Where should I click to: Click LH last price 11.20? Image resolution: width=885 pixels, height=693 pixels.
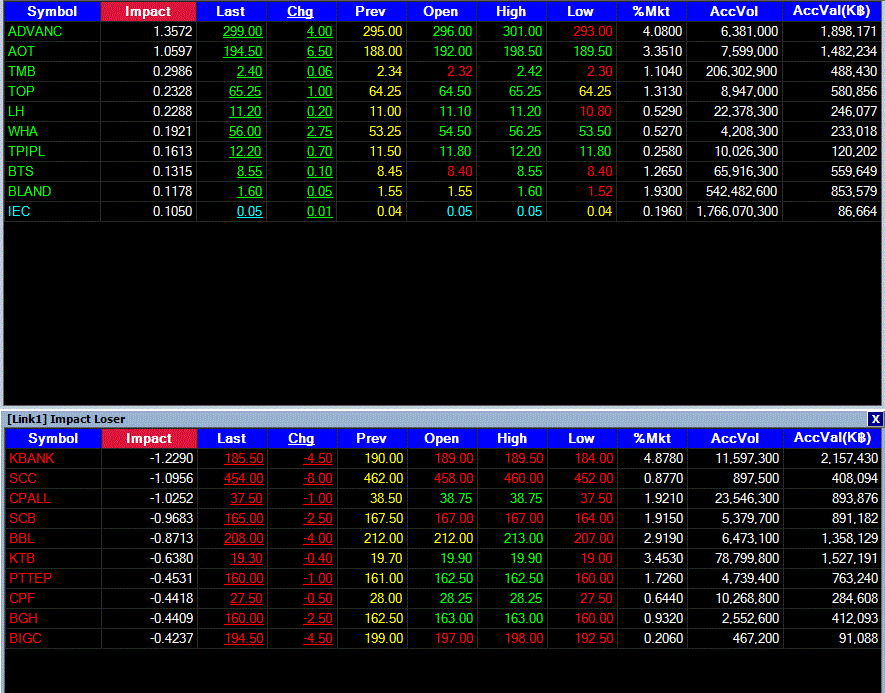click(246, 112)
